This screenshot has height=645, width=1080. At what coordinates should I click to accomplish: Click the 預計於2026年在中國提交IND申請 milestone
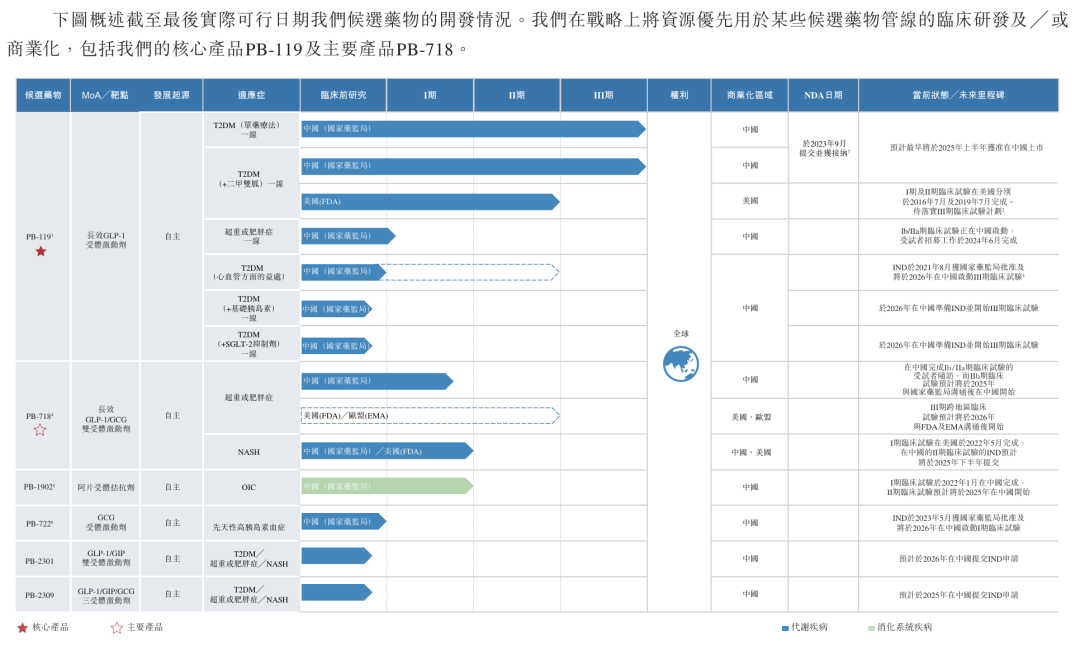click(958, 559)
